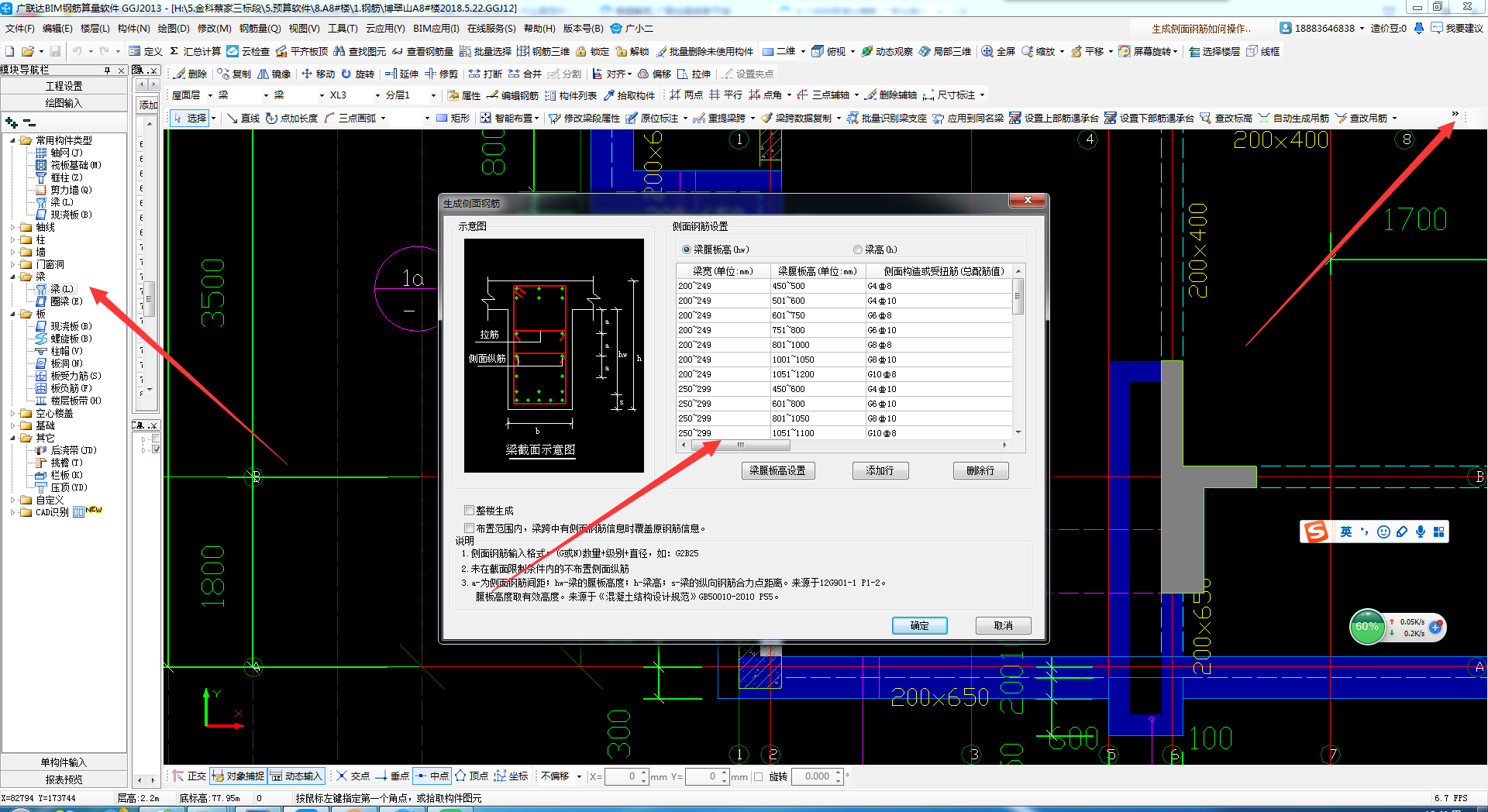Toggle 中点 midpoint snap
This screenshot has height=812, width=1488.
(x=432, y=776)
